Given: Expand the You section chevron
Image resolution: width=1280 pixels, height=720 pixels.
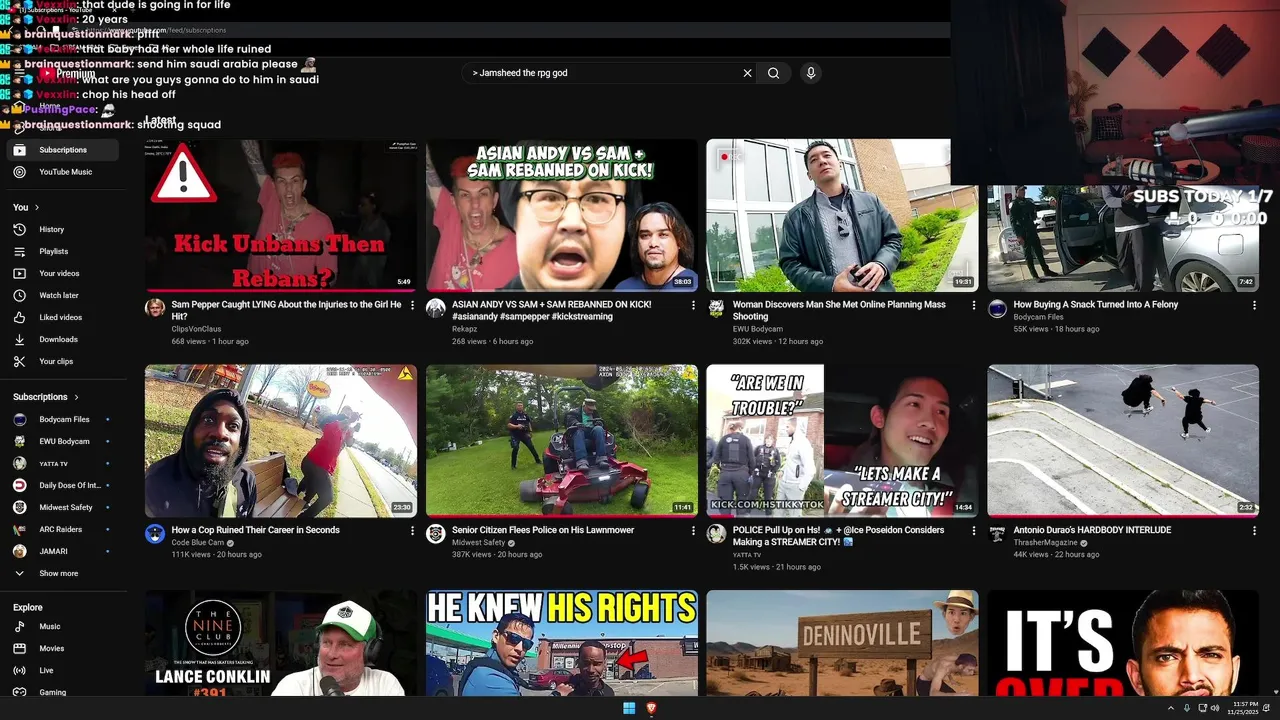Looking at the screenshot, I should click(37, 208).
